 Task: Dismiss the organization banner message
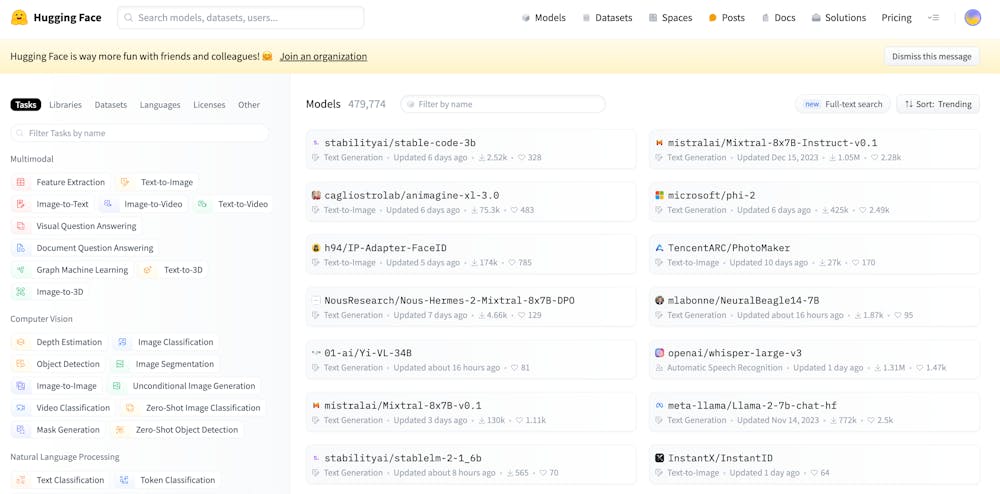point(931,56)
